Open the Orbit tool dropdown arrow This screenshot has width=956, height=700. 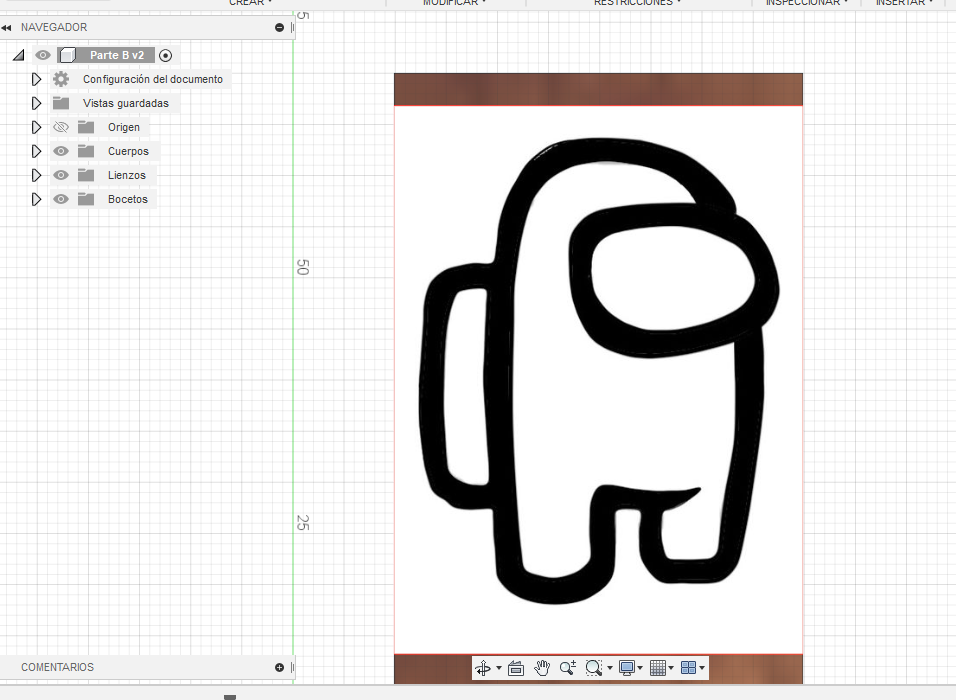499,668
